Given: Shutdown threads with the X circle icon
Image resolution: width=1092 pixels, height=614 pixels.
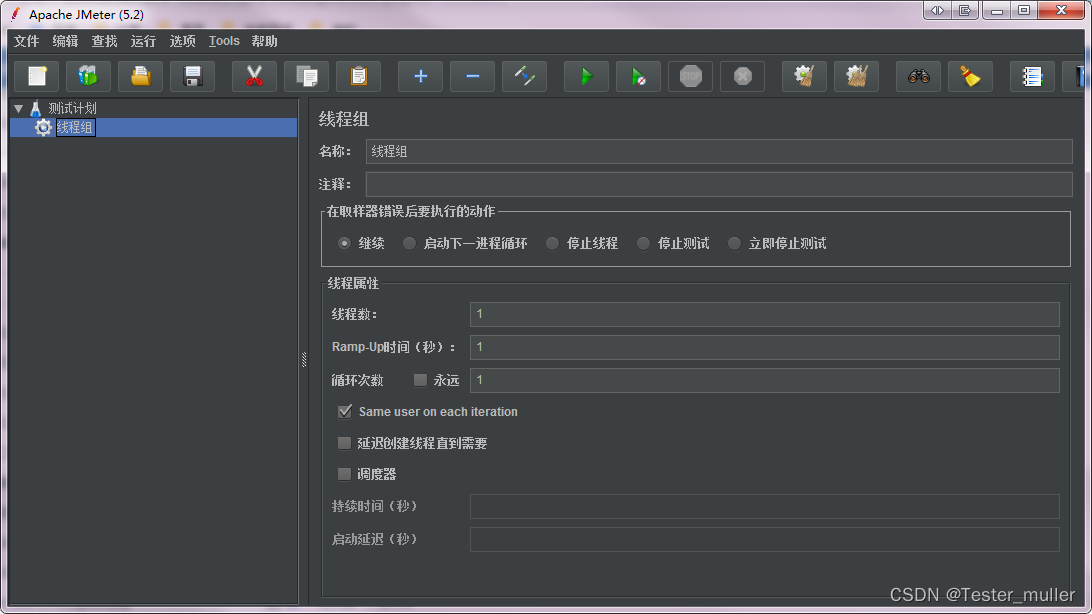Looking at the screenshot, I should [742, 77].
